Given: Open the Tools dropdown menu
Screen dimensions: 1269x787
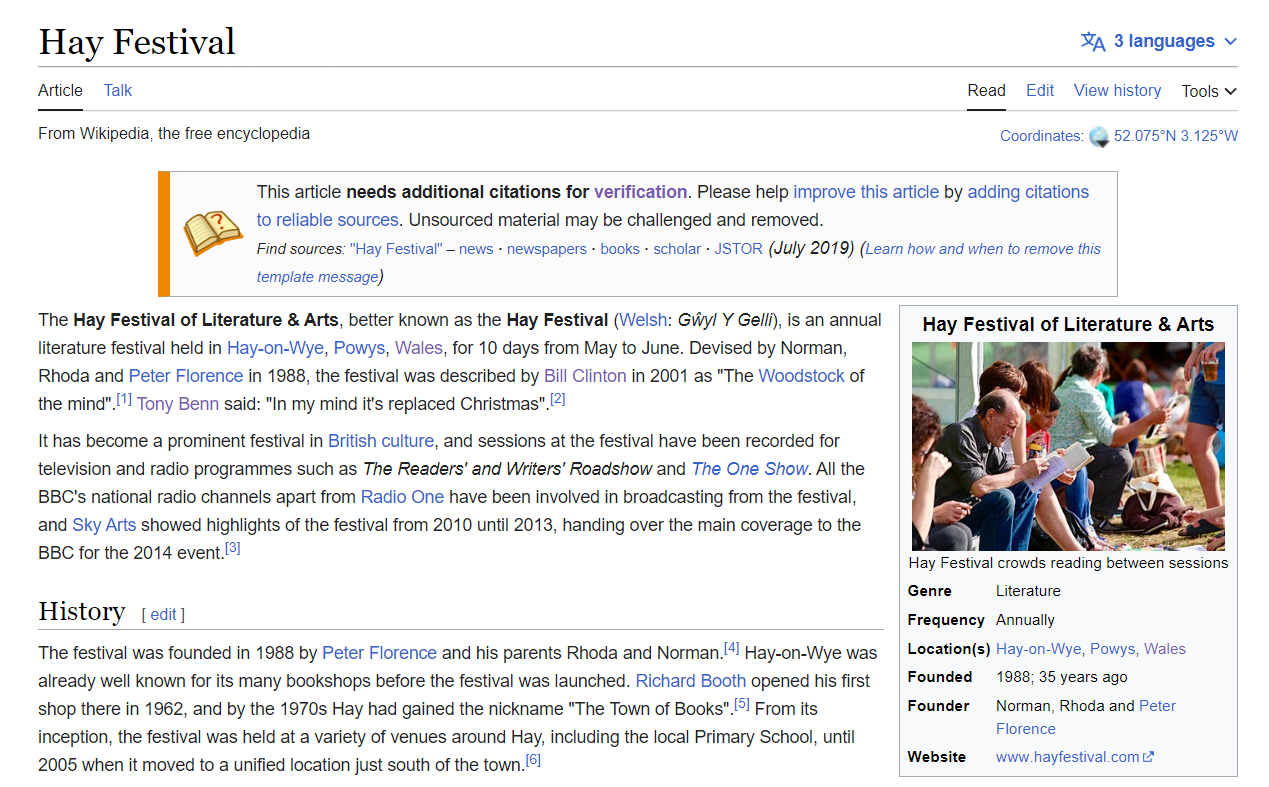Looking at the screenshot, I should coord(1209,91).
